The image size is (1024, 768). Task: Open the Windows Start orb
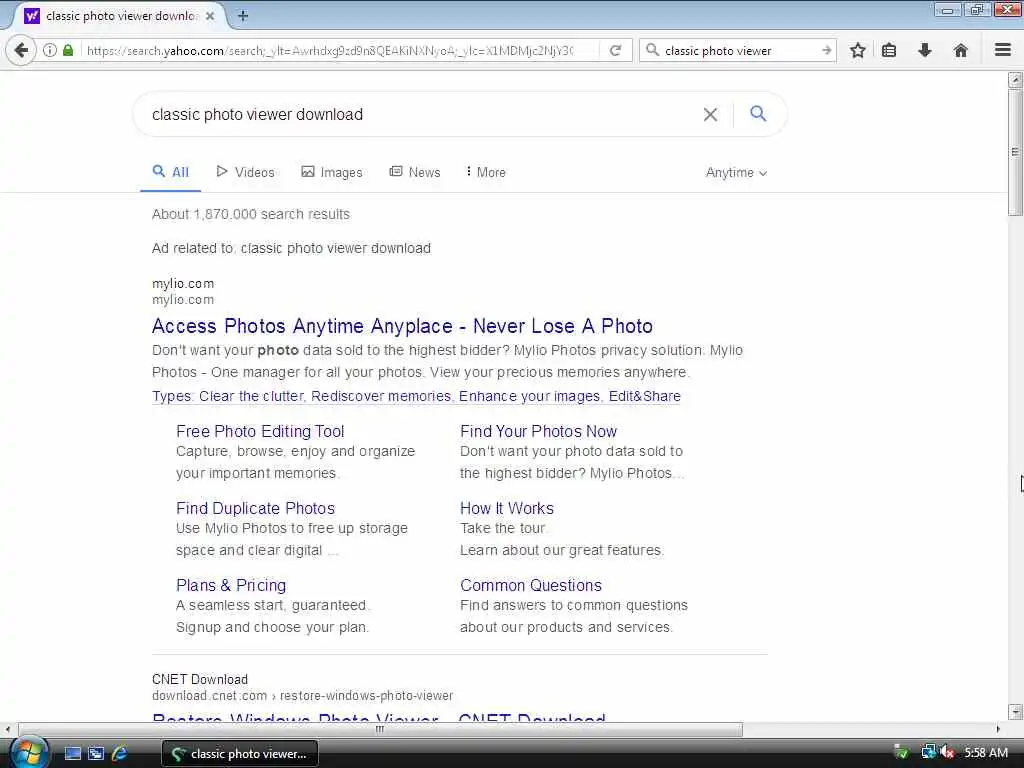click(x=29, y=752)
